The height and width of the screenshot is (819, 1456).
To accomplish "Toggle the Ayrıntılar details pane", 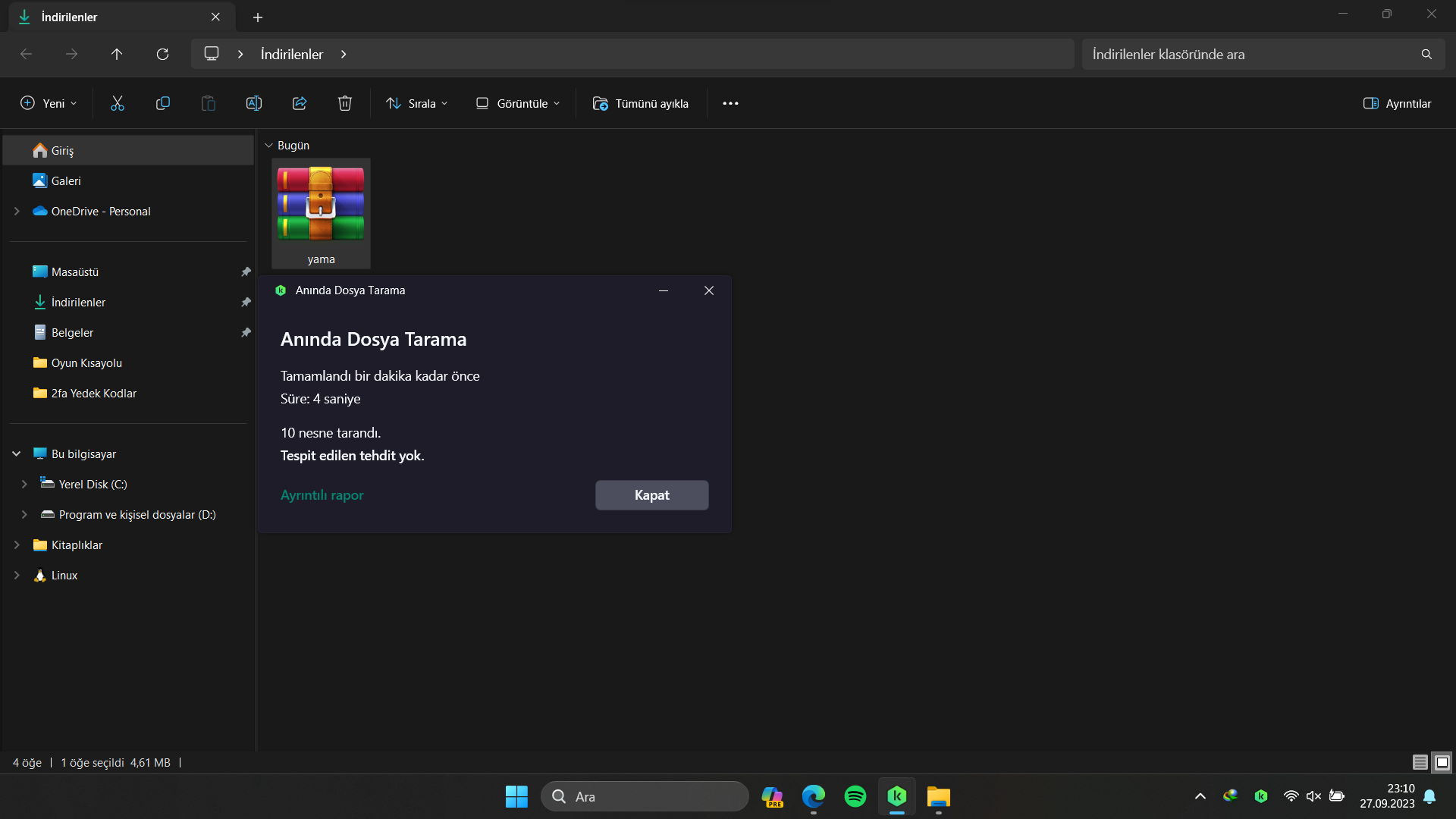I will [1397, 103].
